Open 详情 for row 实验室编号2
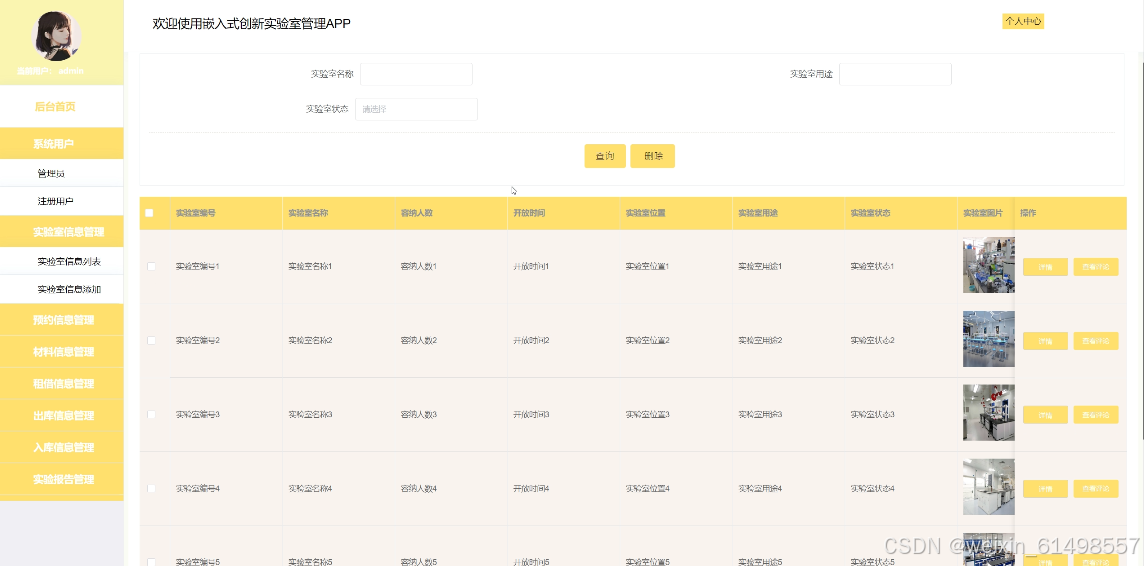The height and width of the screenshot is (566, 1144). pos(1046,341)
